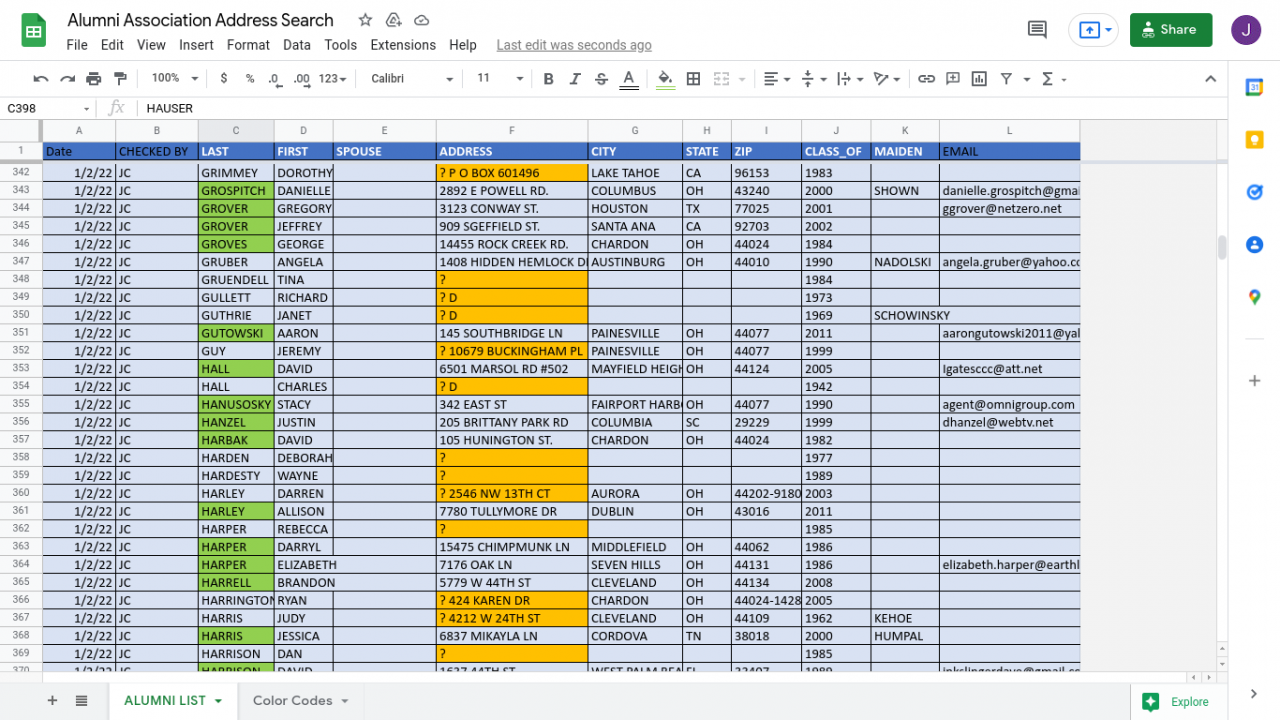This screenshot has height=720, width=1280.
Task: Open Google Maps side panel
Action: 1254,297
